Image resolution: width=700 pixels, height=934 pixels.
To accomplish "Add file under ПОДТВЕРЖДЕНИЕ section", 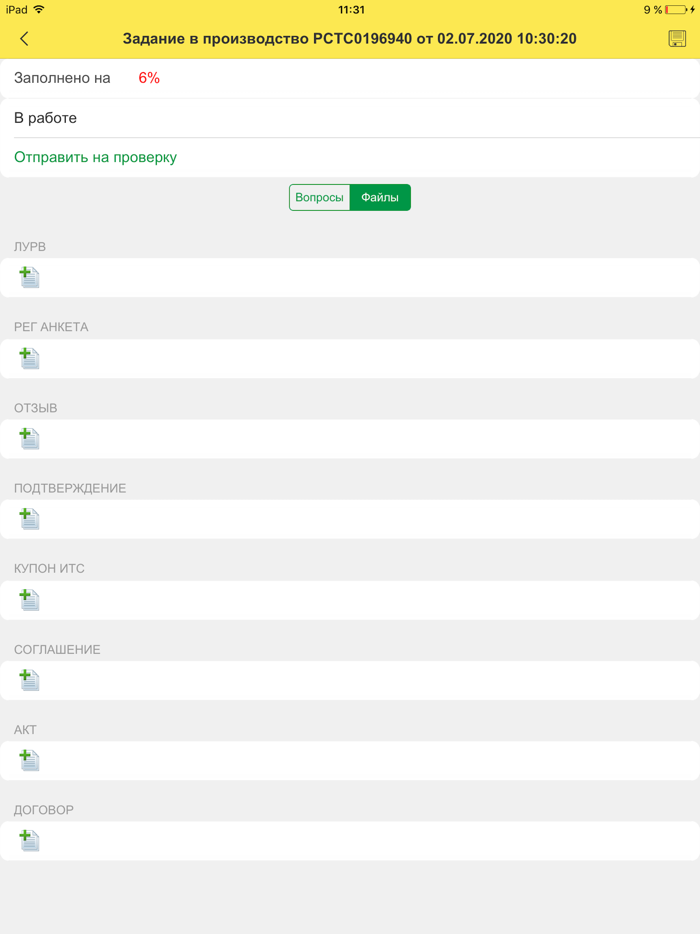I will click(x=29, y=519).
